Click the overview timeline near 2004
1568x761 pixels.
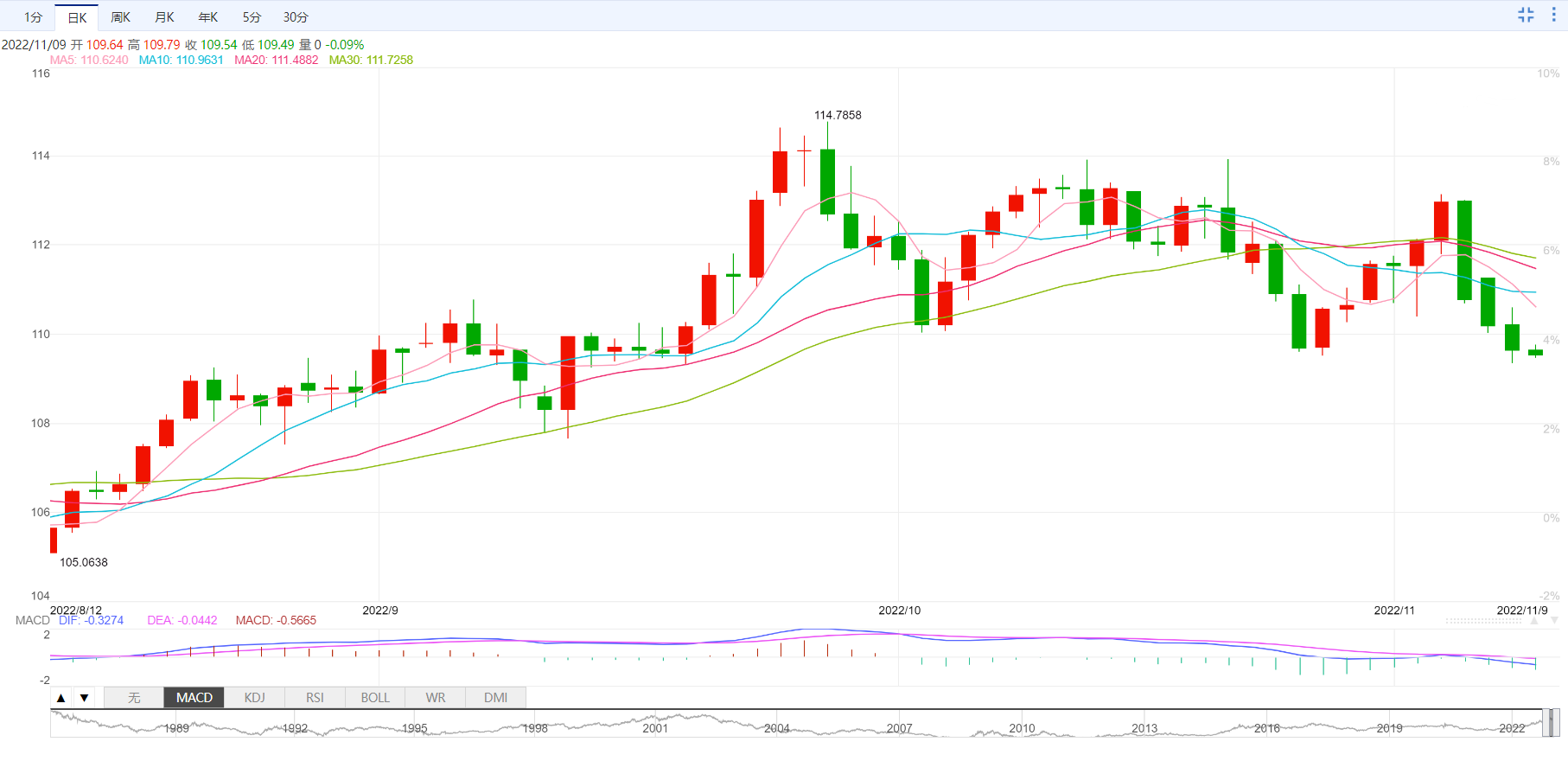[777, 728]
